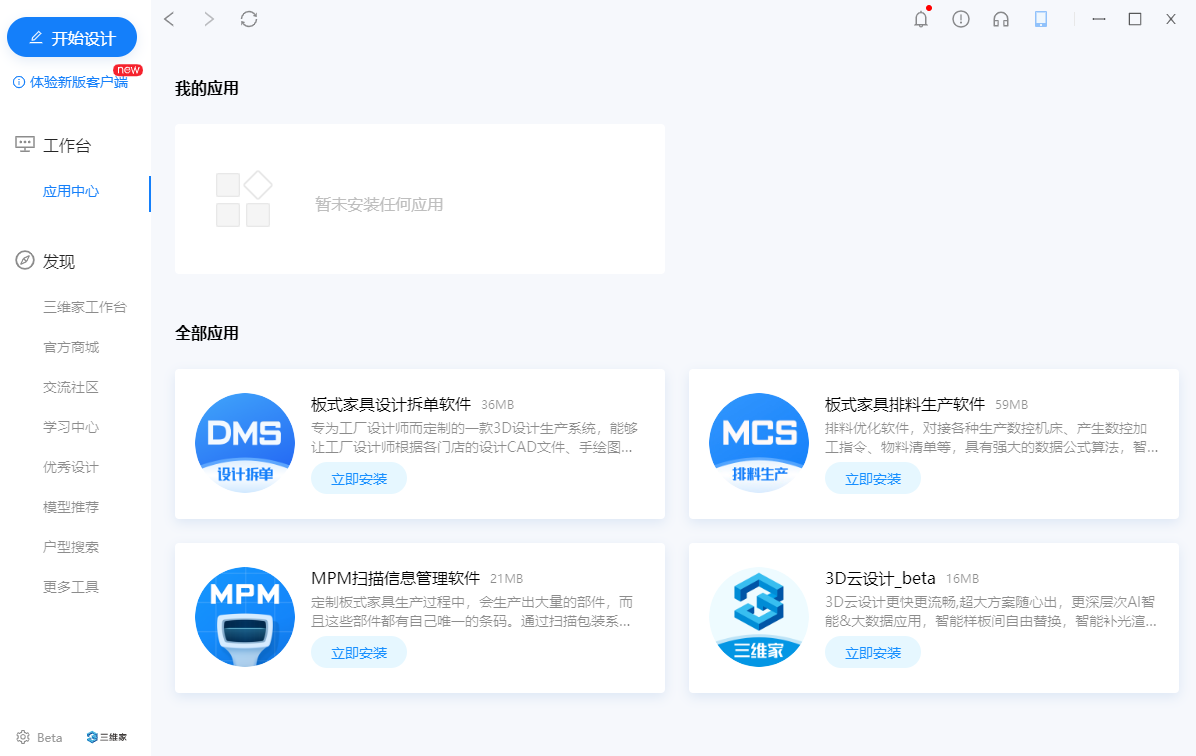Click the 21MB size label
1196x756 pixels.
(x=506, y=579)
